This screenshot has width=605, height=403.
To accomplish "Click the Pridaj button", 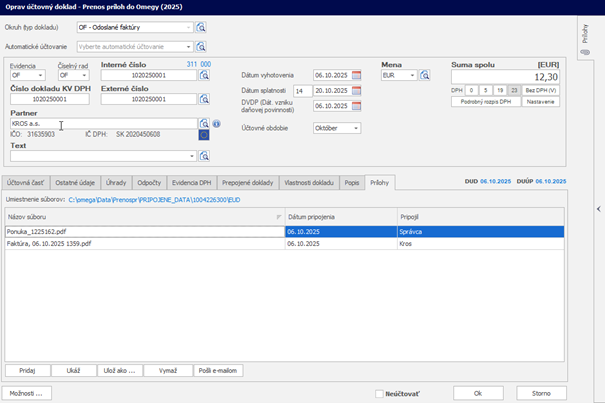I will [x=27, y=370].
